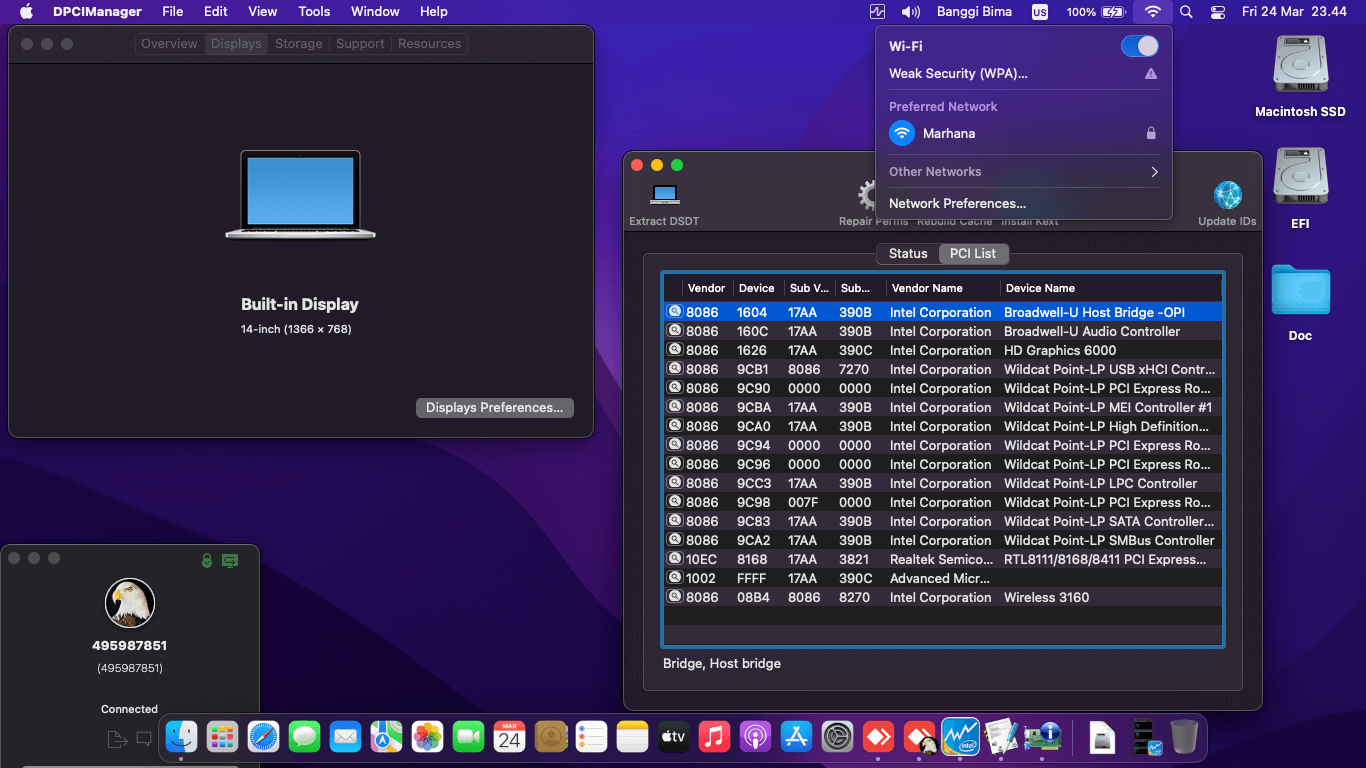Click lookup icon in the Realtek row

point(675,559)
